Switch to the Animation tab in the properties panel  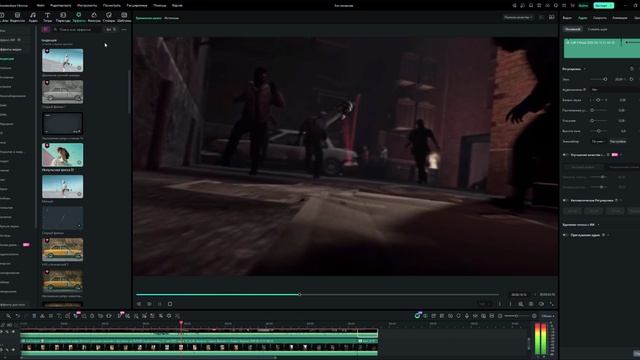click(620, 18)
